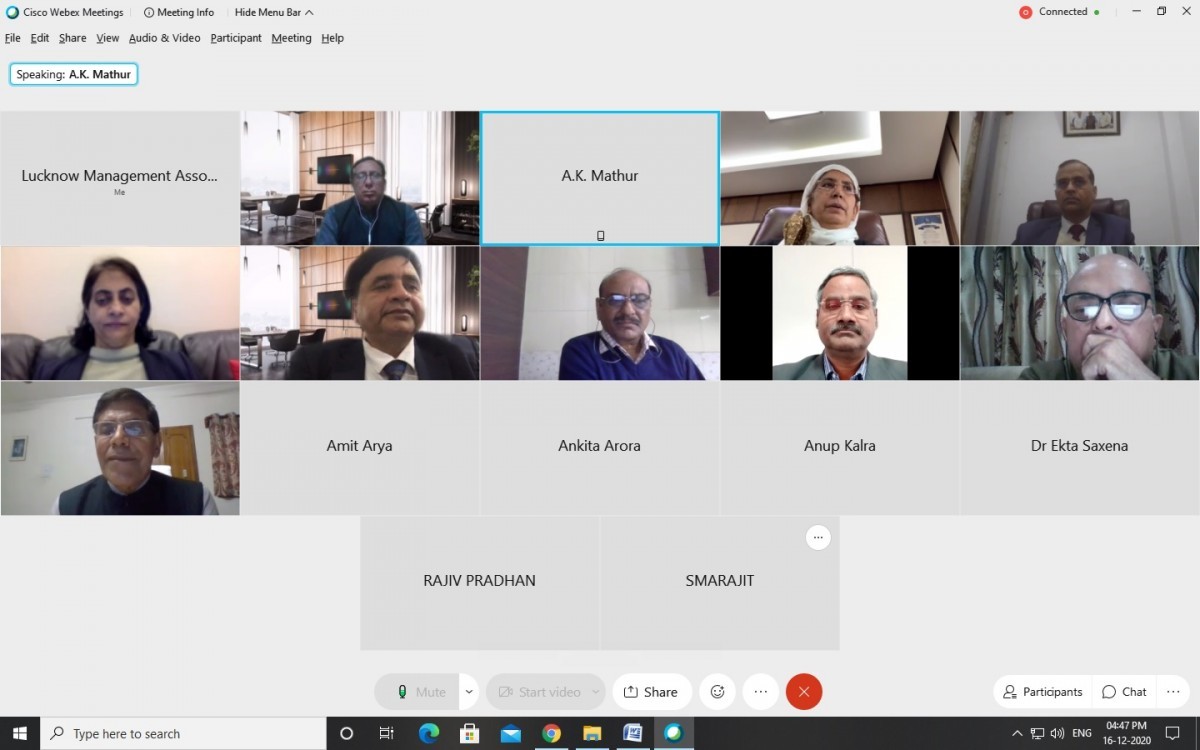Select the A.K. Mathur video tile
The height and width of the screenshot is (750, 1200).
click(x=600, y=178)
